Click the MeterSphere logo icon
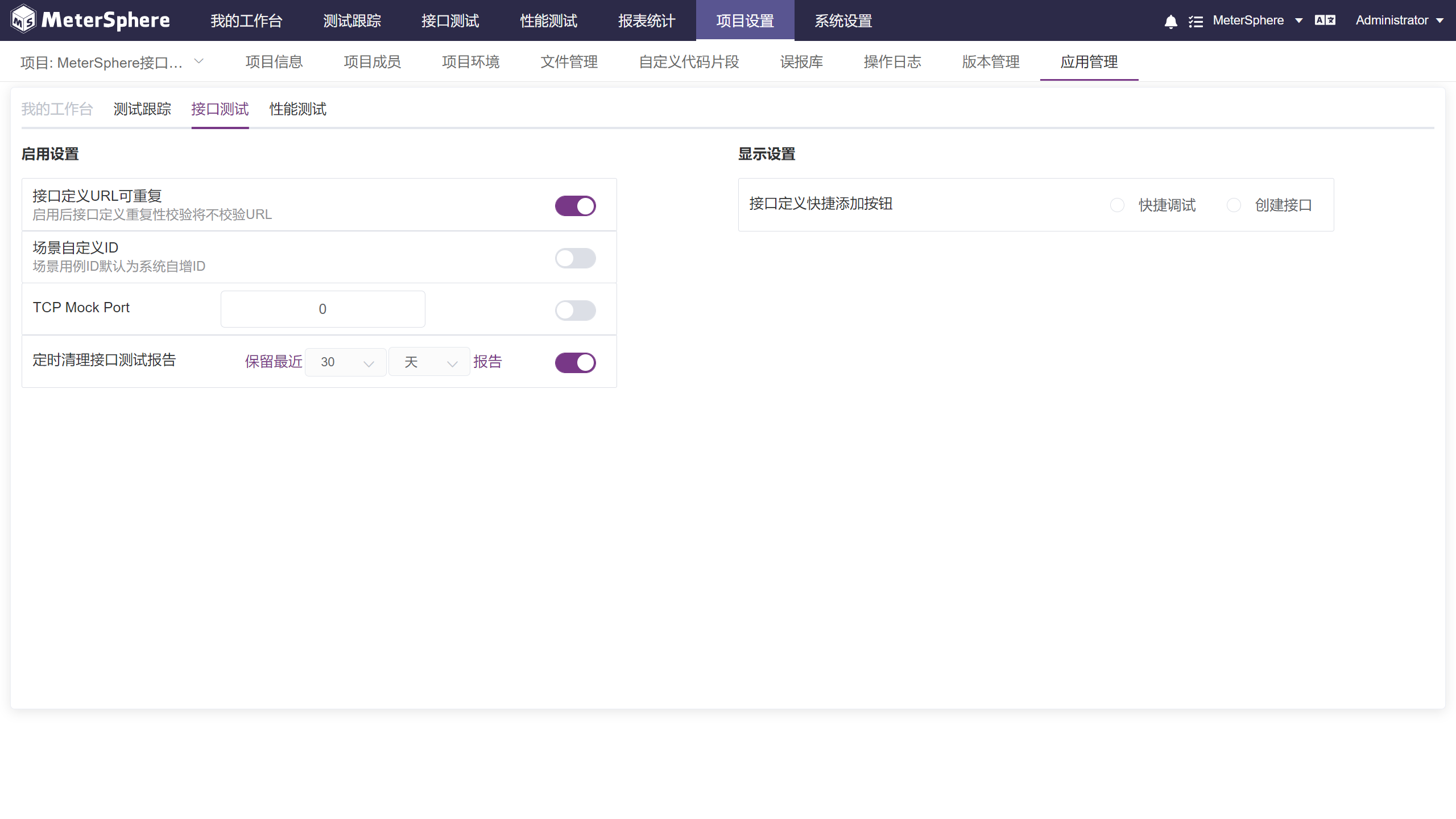 click(x=23, y=20)
